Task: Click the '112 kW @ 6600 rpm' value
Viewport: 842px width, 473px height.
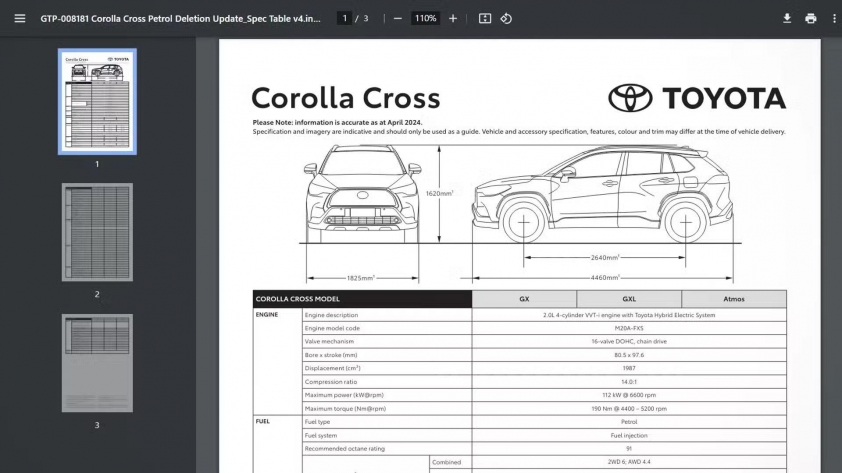Action: tap(629, 395)
